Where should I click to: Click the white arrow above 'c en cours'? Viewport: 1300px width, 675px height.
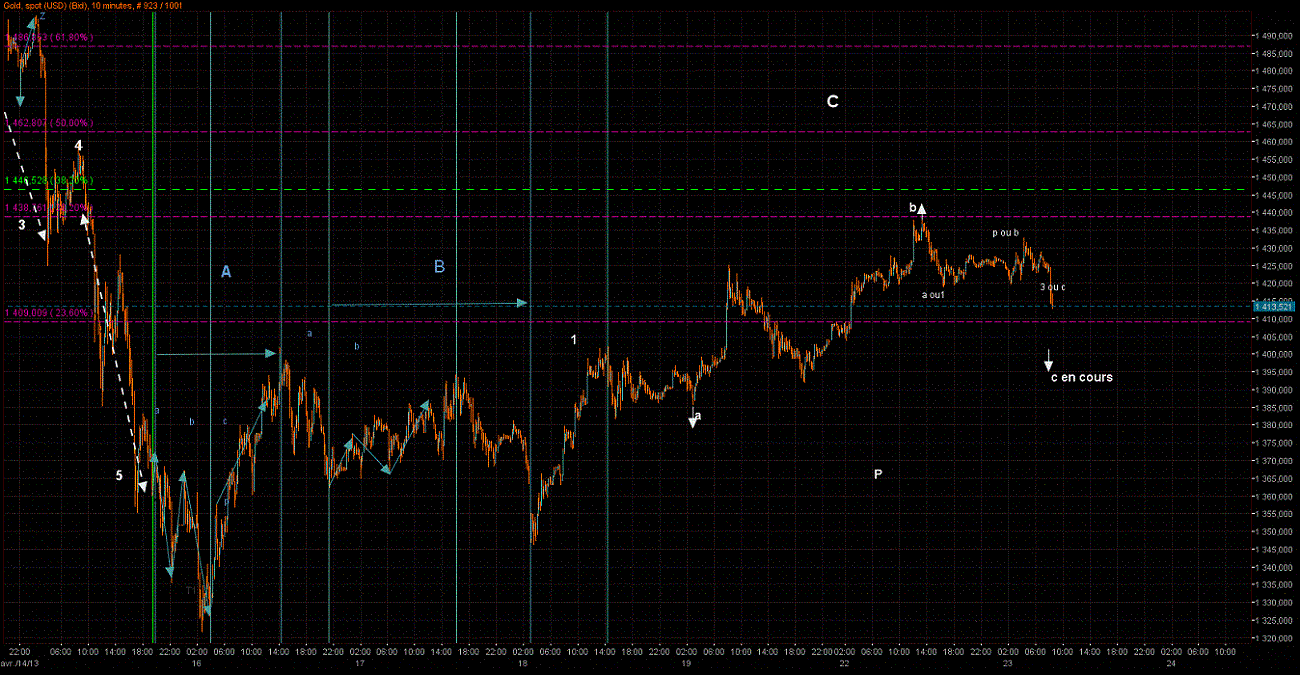1048,359
